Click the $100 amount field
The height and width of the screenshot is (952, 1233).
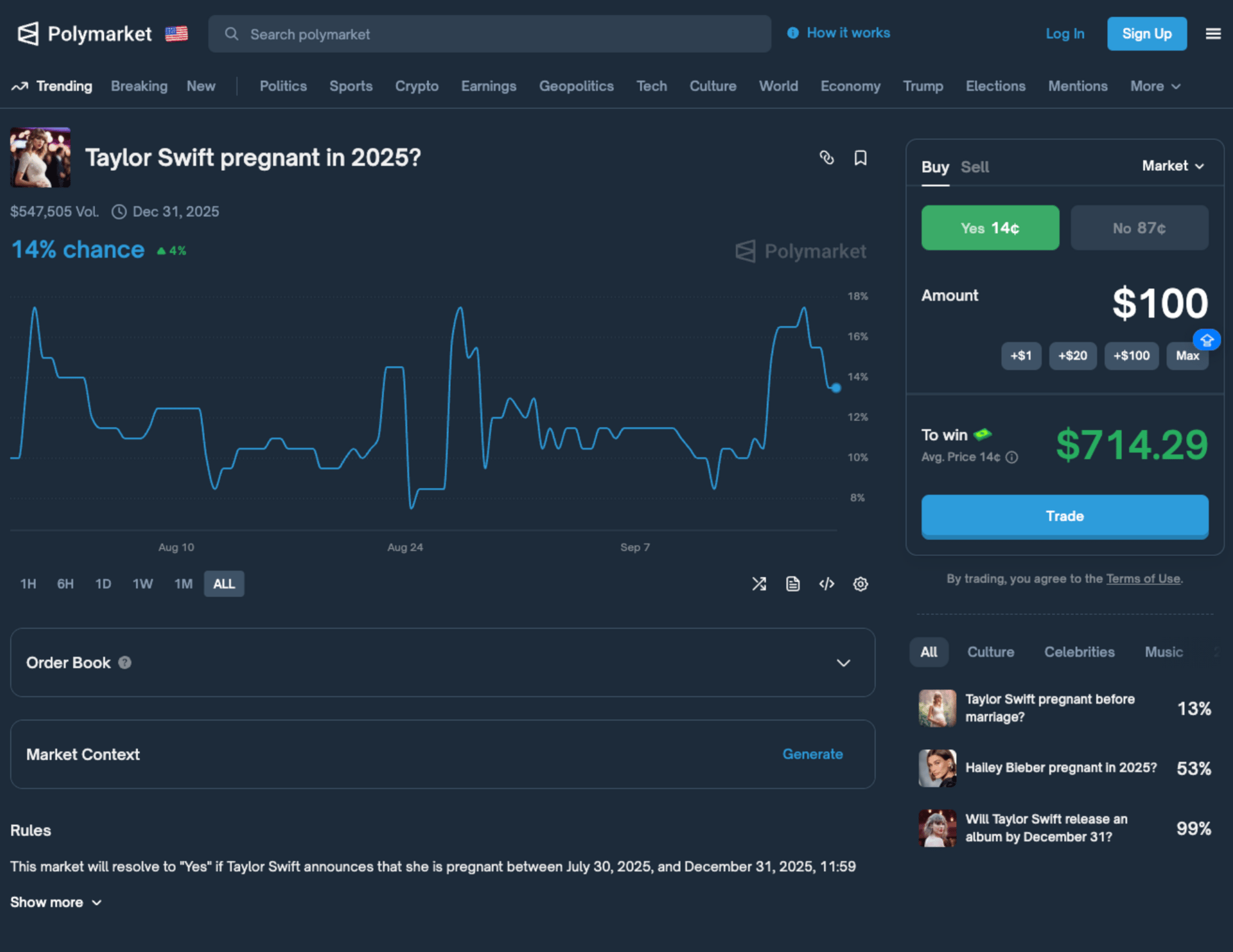[x=1160, y=303]
